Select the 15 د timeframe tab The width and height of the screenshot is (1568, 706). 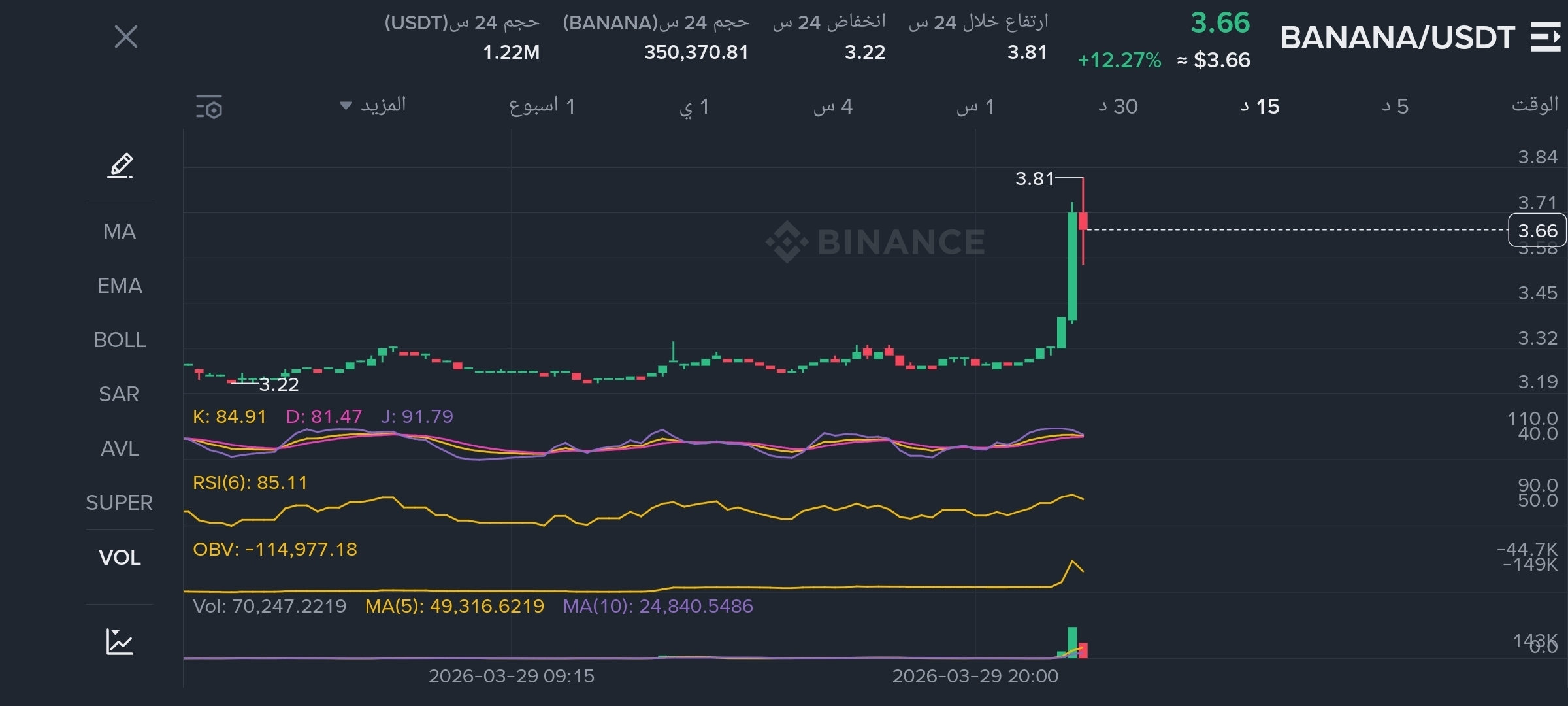click(x=1260, y=107)
